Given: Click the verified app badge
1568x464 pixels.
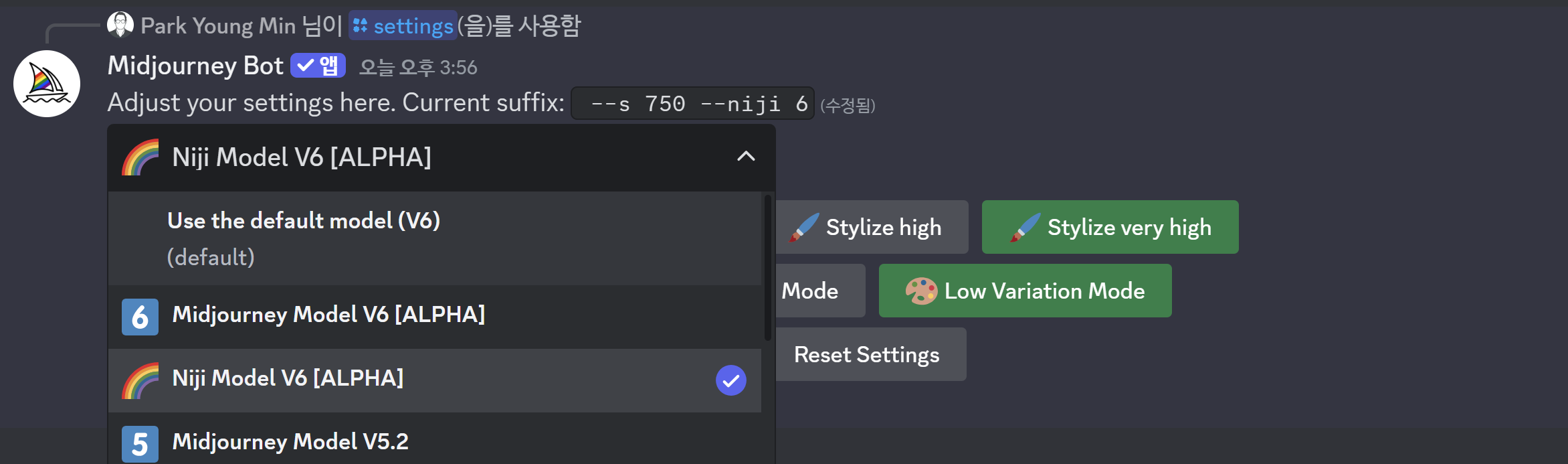Looking at the screenshot, I should pos(318,66).
